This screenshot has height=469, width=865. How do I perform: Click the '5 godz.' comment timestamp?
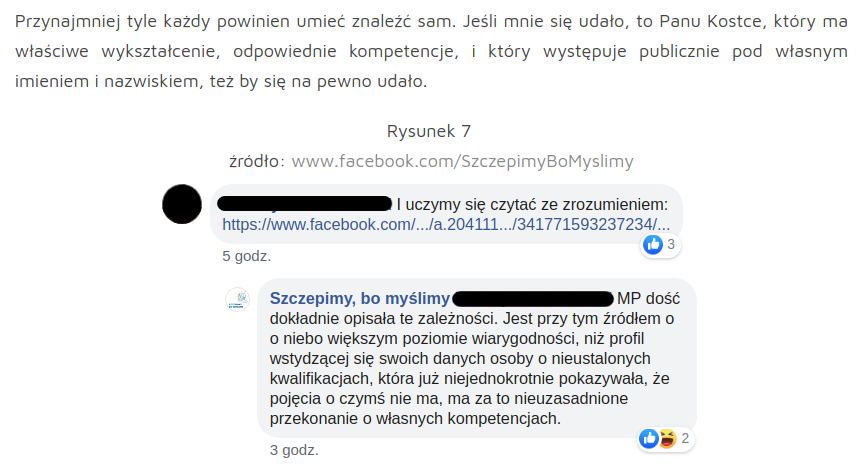pyautogui.click(x=247, y=256)
